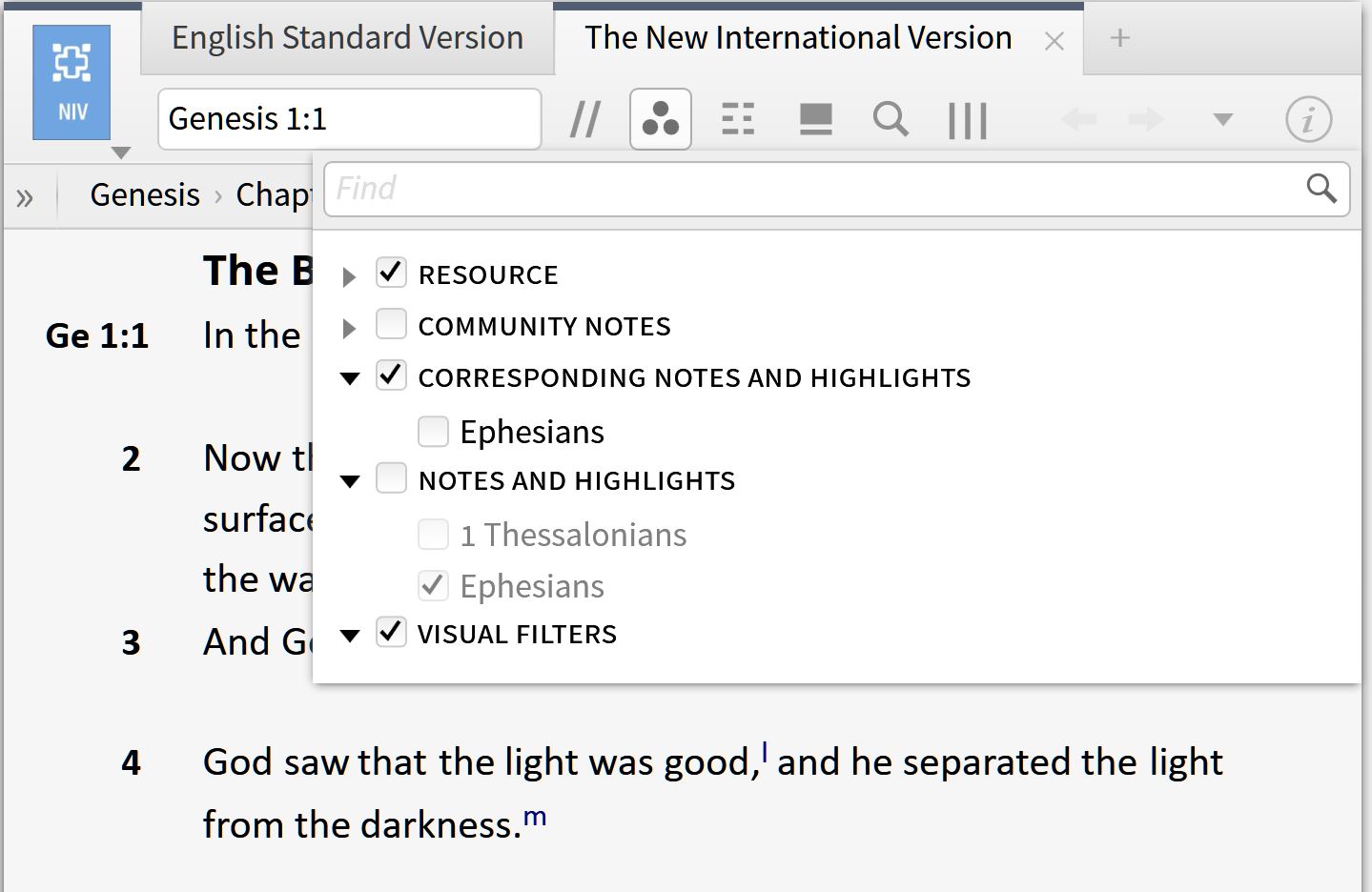Uncheck the Visual Filters checkbox
This screenshot has width=1372, height=892.
pyautogui.click(x=391, y=632)
